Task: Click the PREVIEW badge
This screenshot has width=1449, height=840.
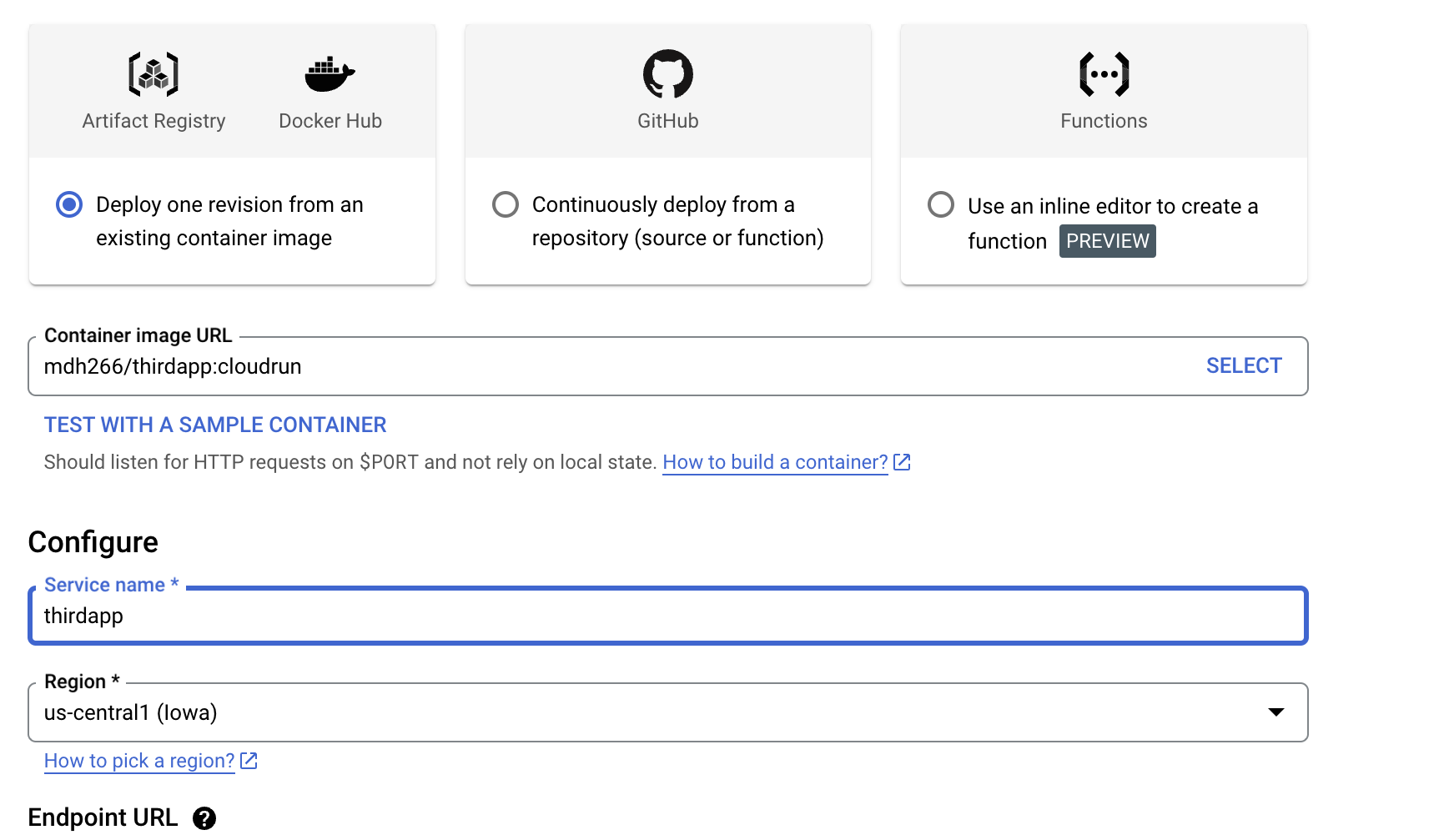Action: (1108, 241)
